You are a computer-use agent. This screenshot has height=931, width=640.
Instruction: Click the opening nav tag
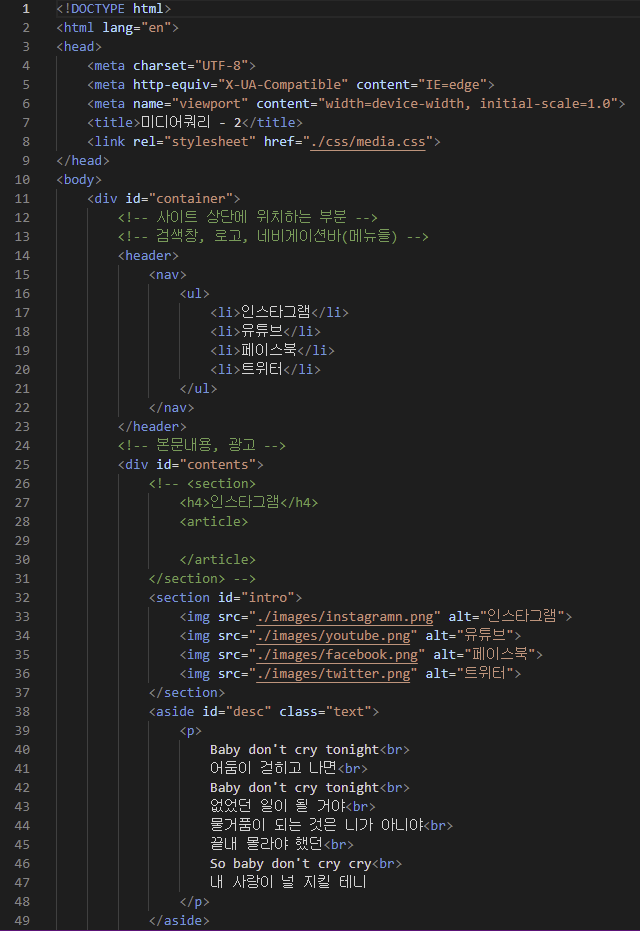pos(167,275)
